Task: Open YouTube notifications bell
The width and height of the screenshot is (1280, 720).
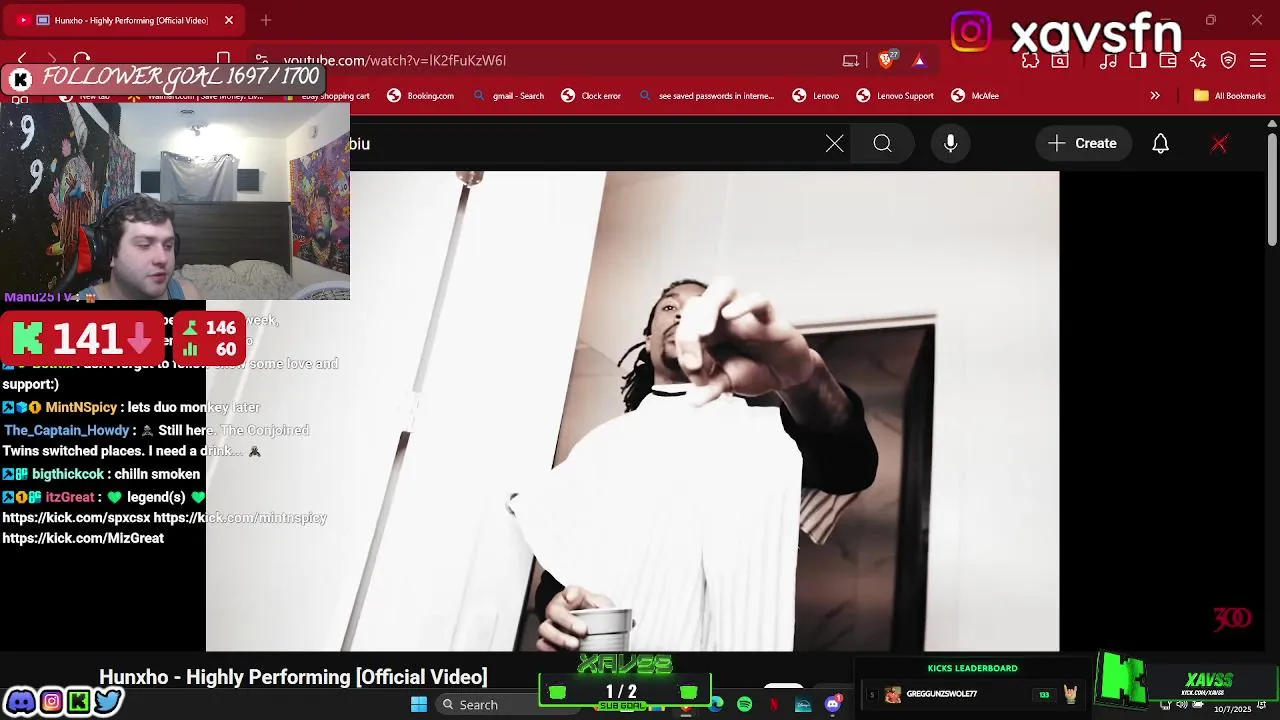Action: pos(1160,144)
